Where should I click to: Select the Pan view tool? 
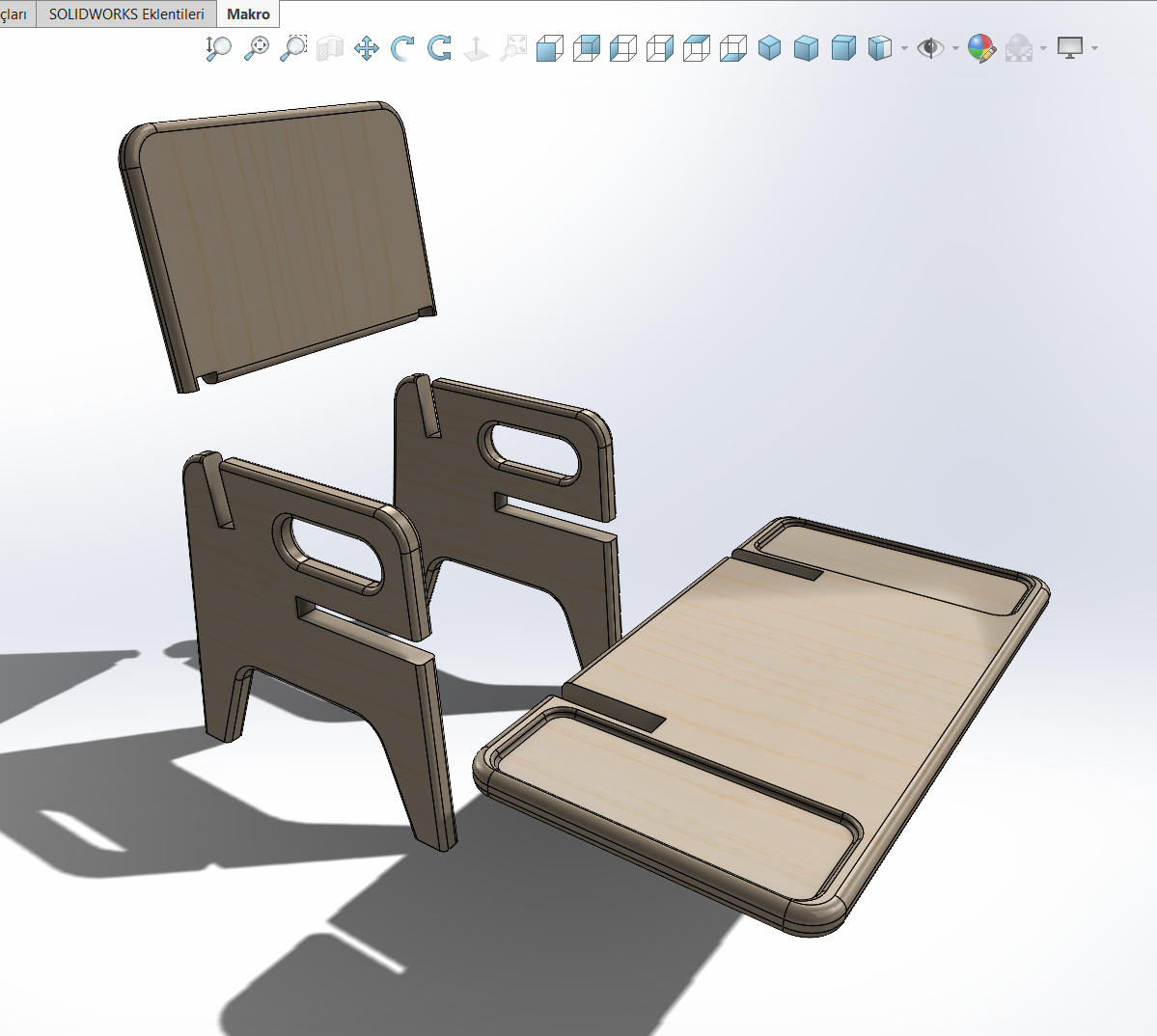click(366, 48)
